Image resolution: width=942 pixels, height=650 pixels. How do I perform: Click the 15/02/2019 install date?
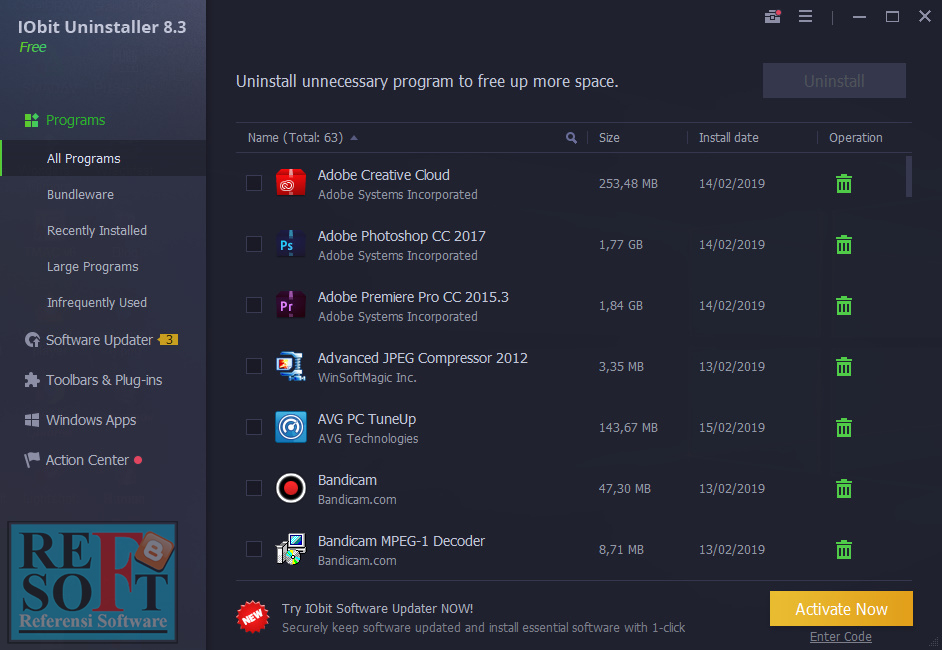[x=732, y=428]
